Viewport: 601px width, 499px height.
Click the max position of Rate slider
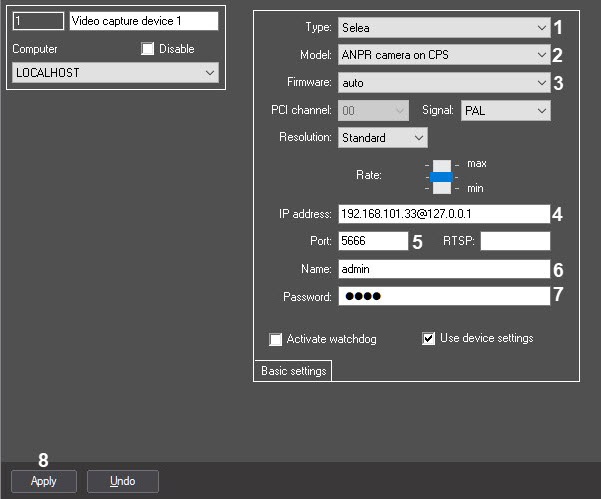click(442, 164)
